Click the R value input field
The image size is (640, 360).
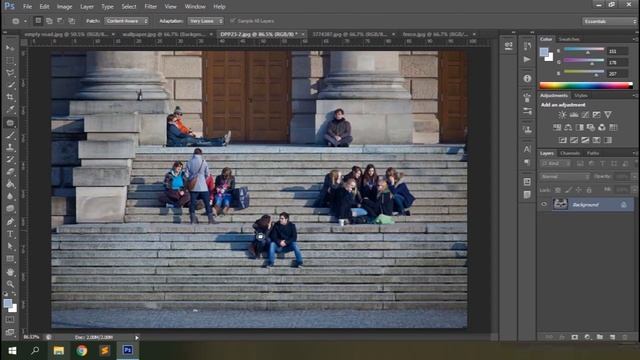click(617, 51)
